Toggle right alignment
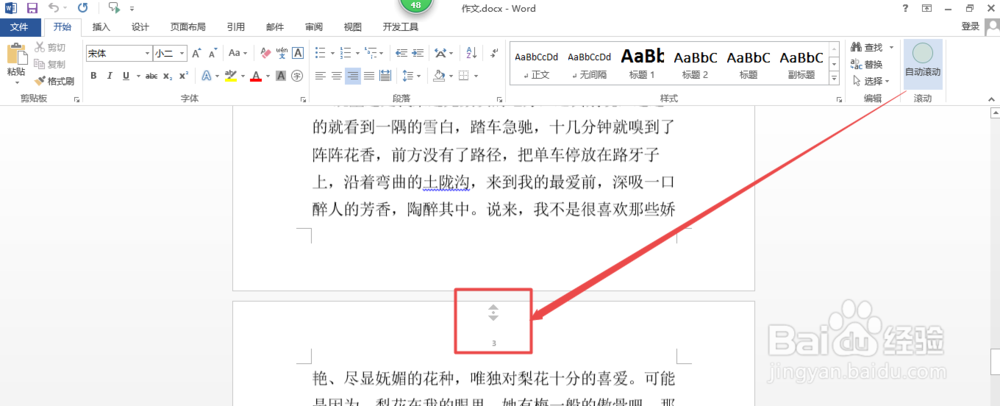1000x406 pixels. [353, 76]
